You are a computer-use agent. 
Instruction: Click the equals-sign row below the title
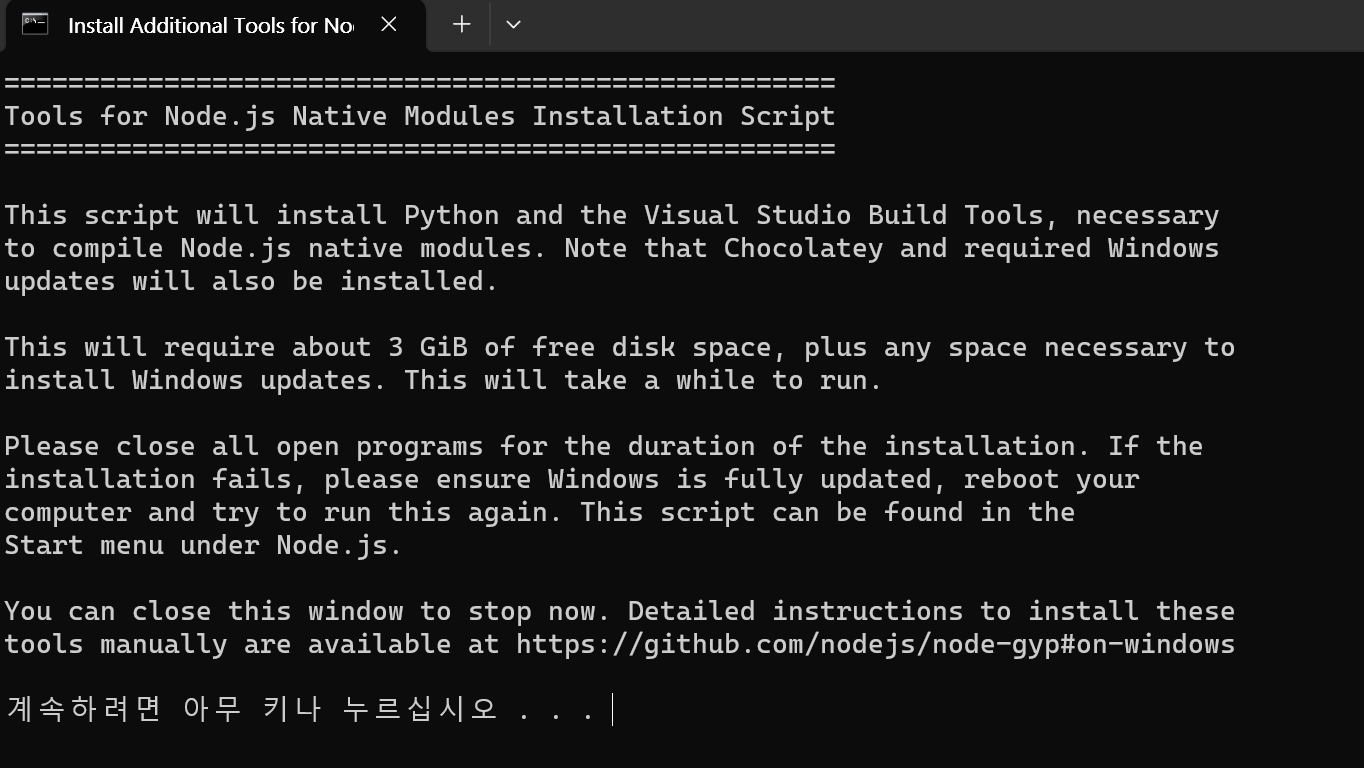tap(420, 149)
